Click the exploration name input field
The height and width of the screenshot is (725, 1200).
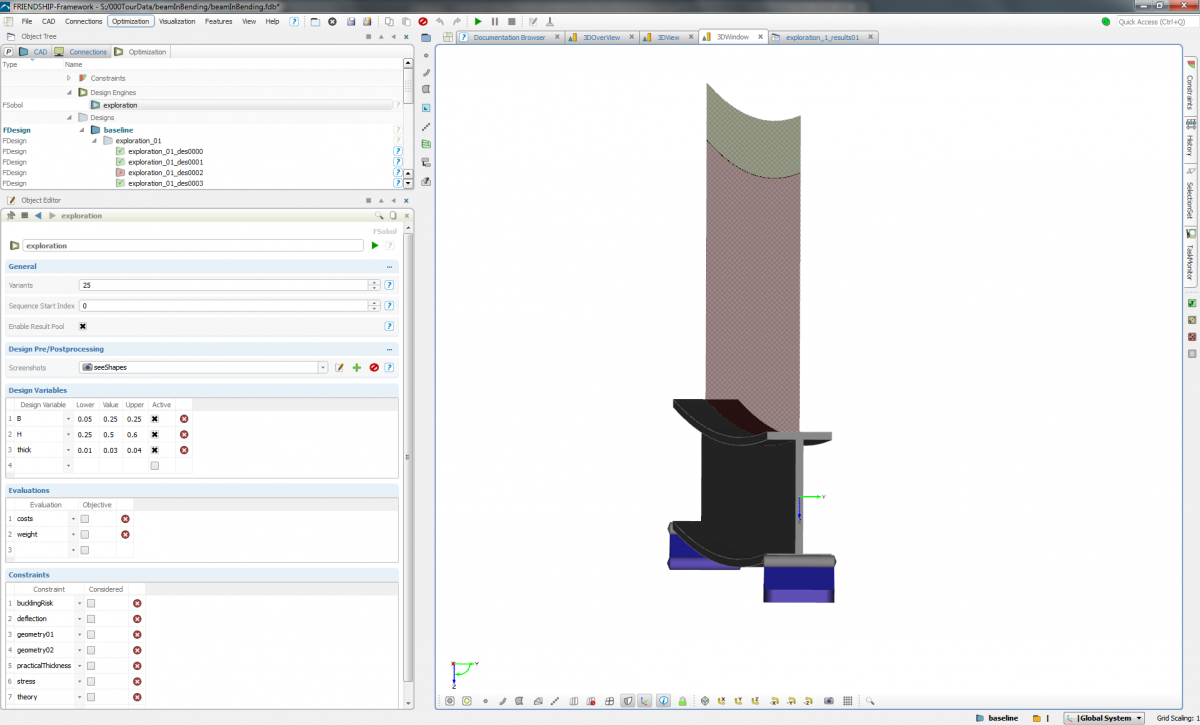pos(193,245)
